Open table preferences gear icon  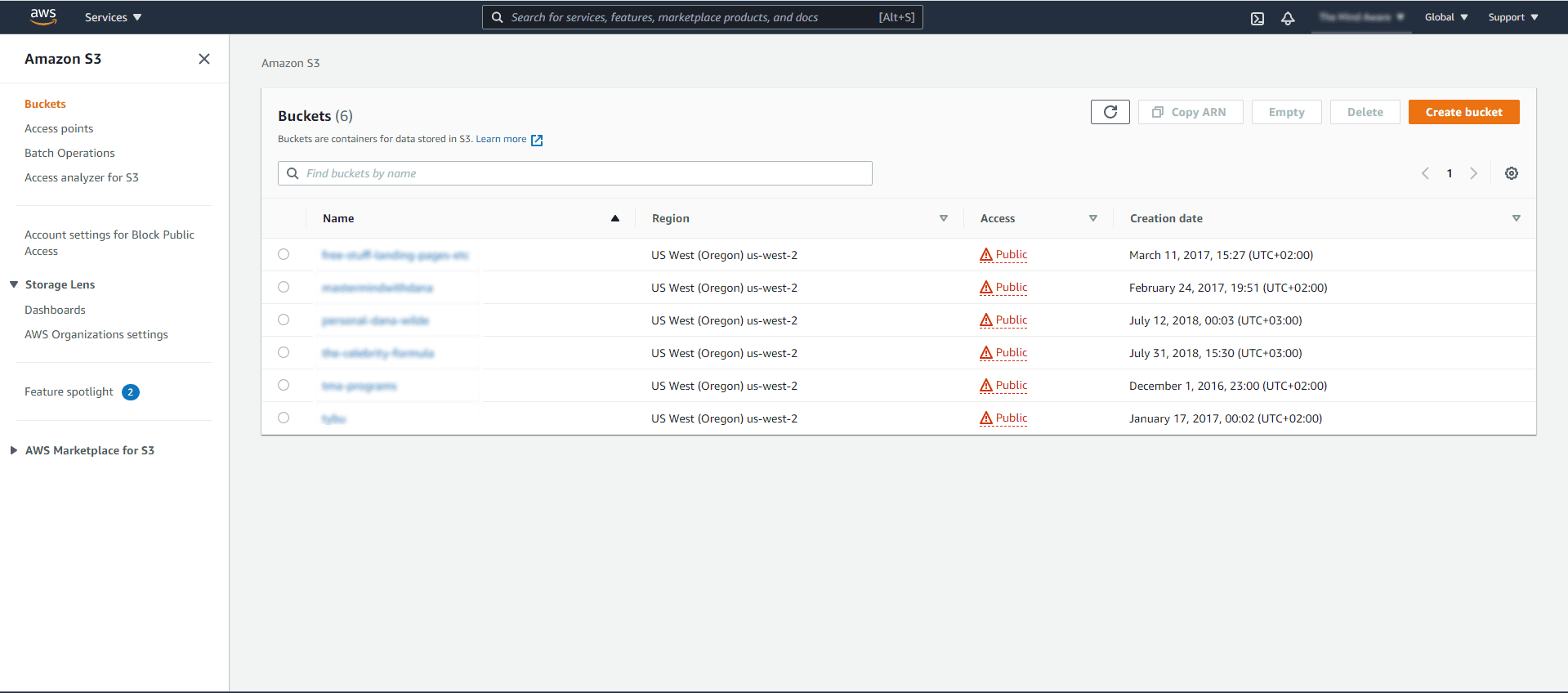pyautogui.click(x=1512, y=173)
